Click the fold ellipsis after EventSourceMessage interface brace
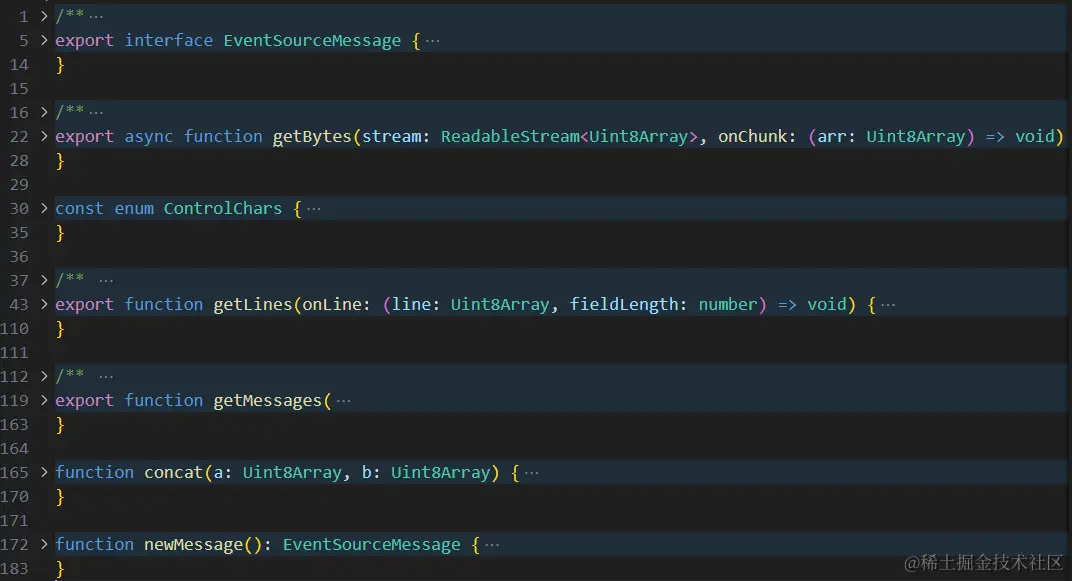 point(433,41)
